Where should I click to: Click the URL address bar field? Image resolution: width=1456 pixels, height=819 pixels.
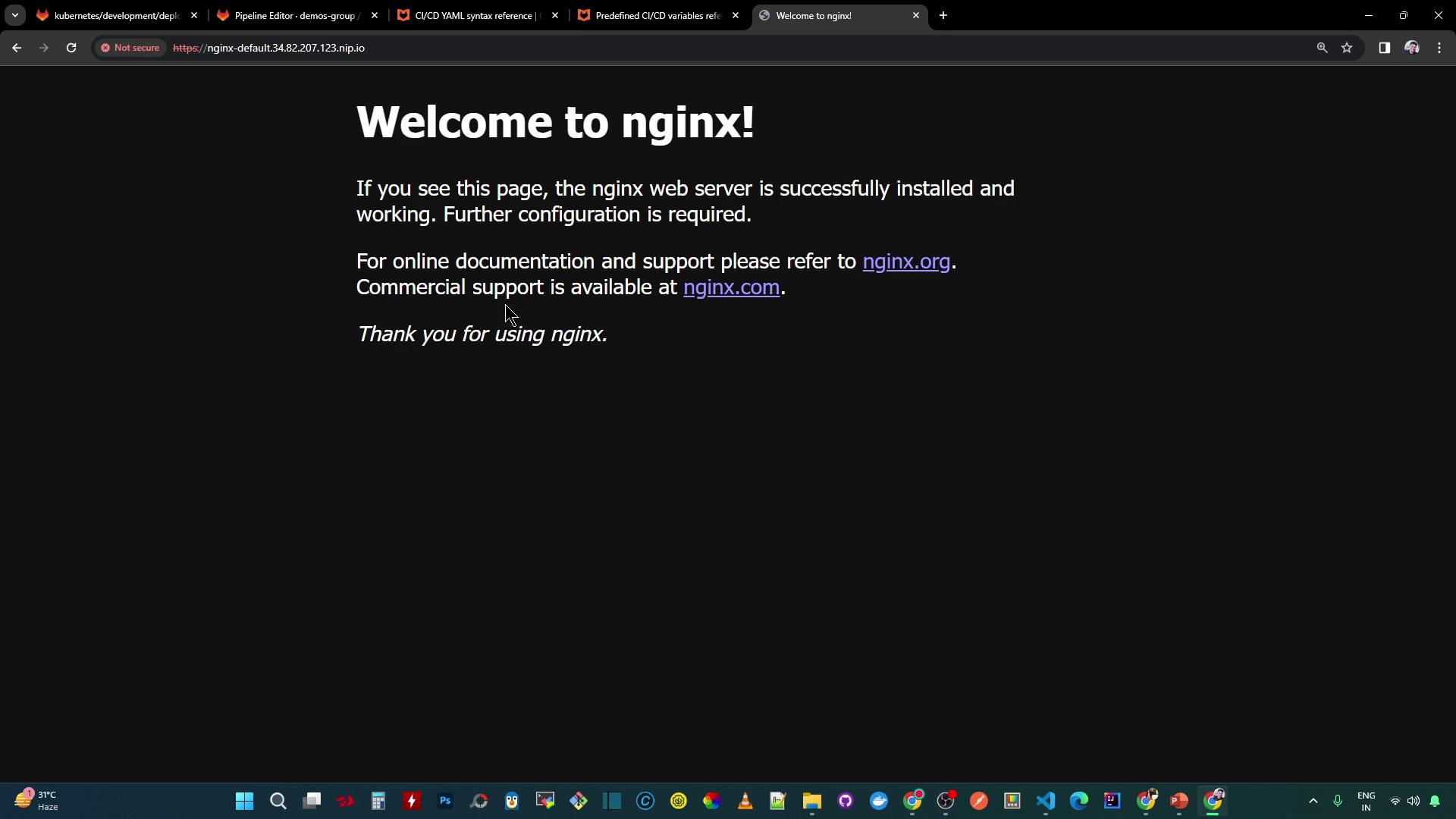682,48
